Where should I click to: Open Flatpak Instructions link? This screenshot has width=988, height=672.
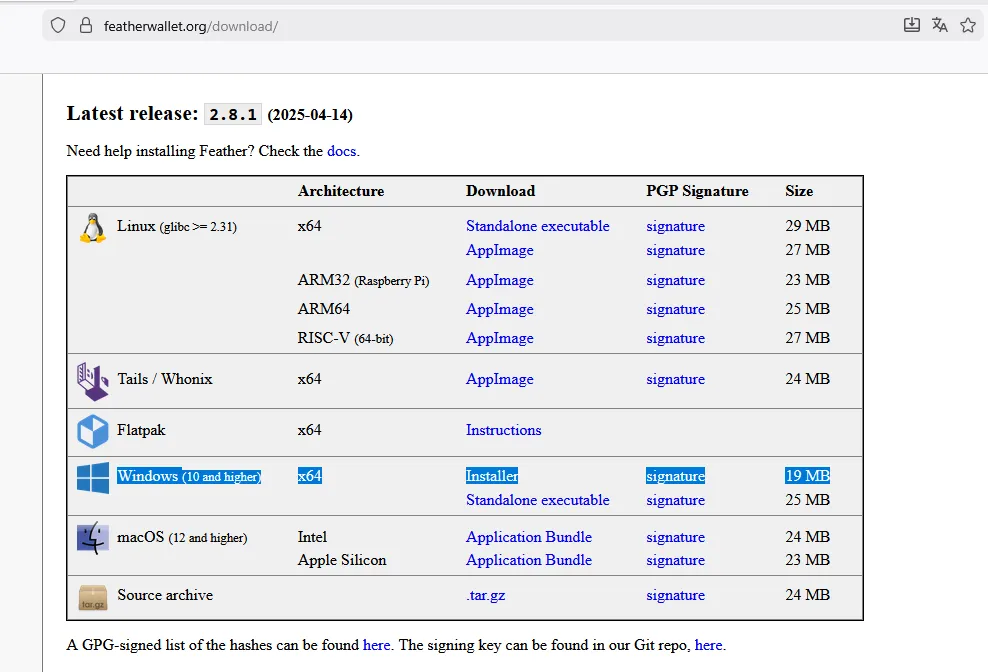pos(503,430)
